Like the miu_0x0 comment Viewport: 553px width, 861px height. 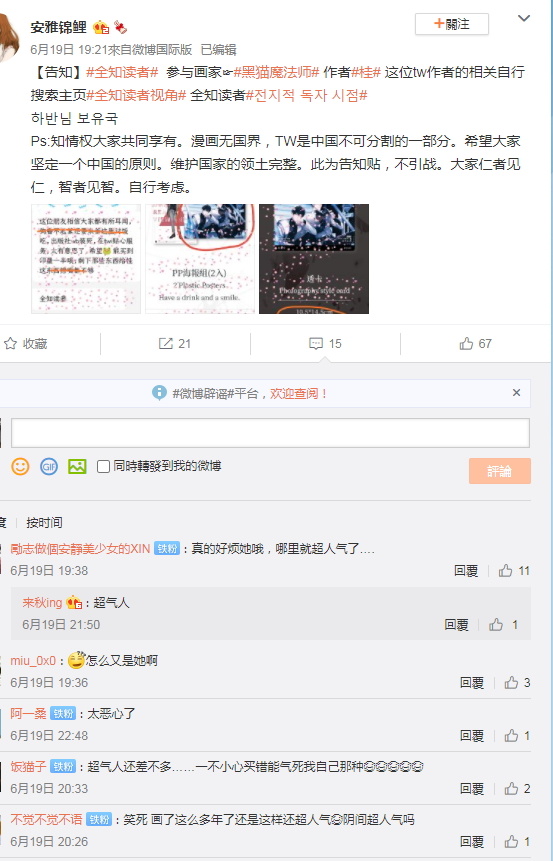(x=517, y=683)
